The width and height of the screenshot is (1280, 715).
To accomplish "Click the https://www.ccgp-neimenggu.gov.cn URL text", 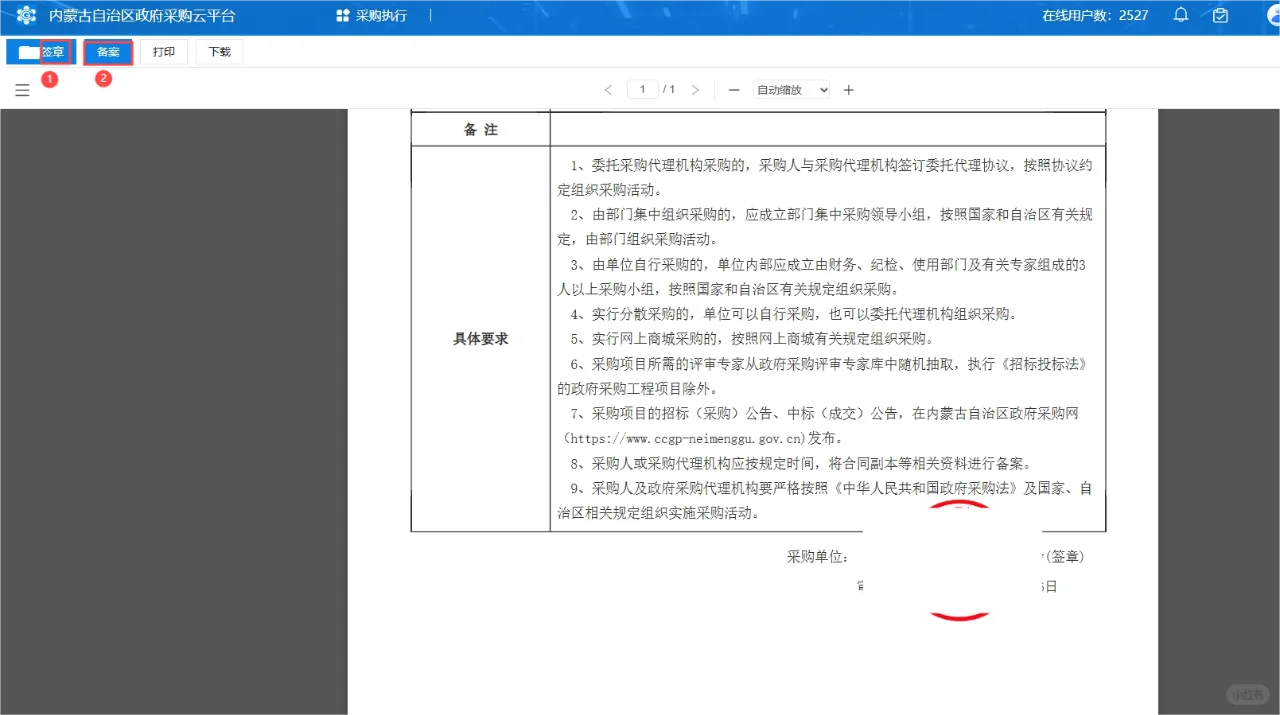I will tap(685, 438).
